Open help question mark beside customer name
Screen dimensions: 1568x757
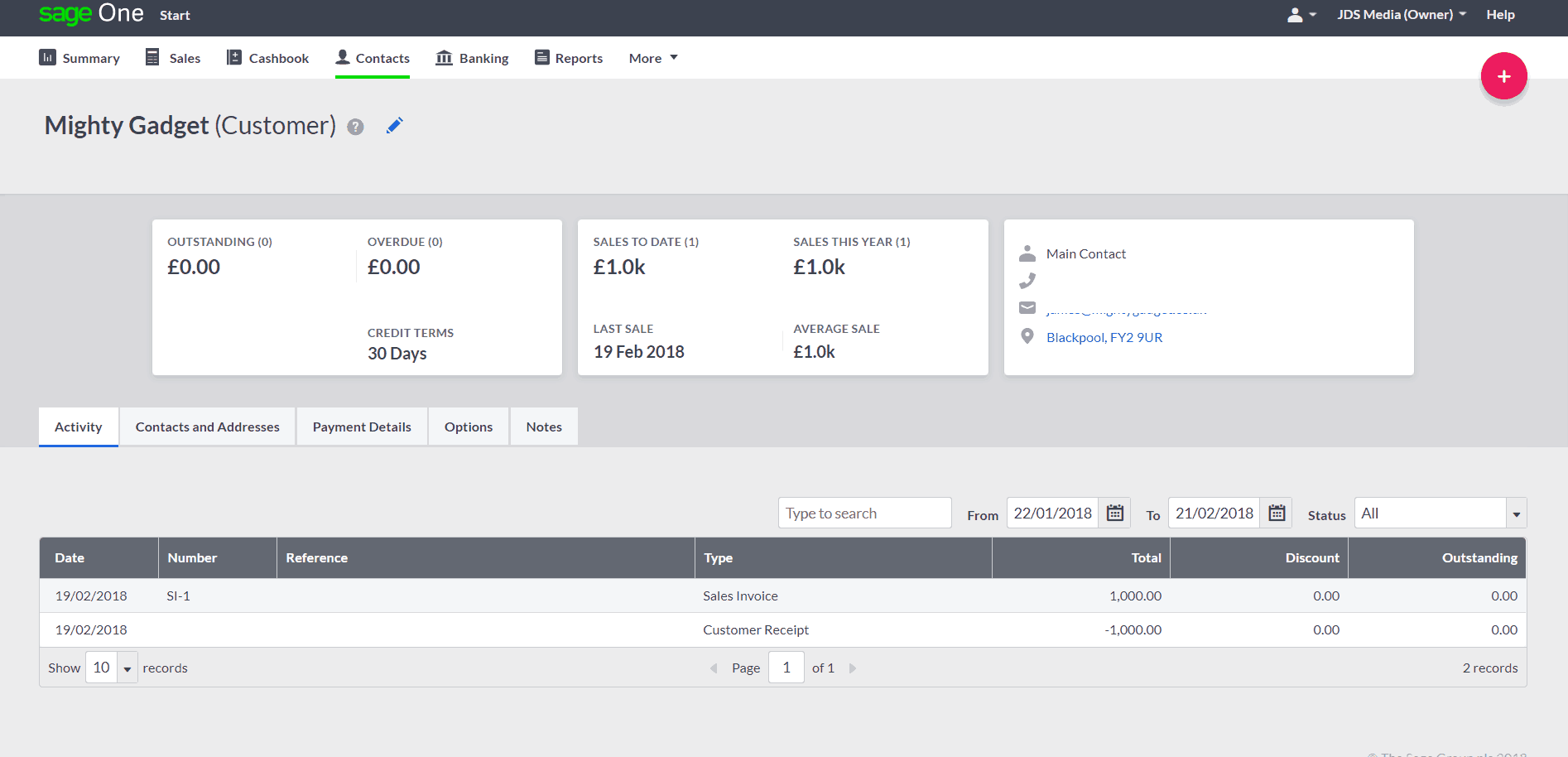[x=355, y=127]
